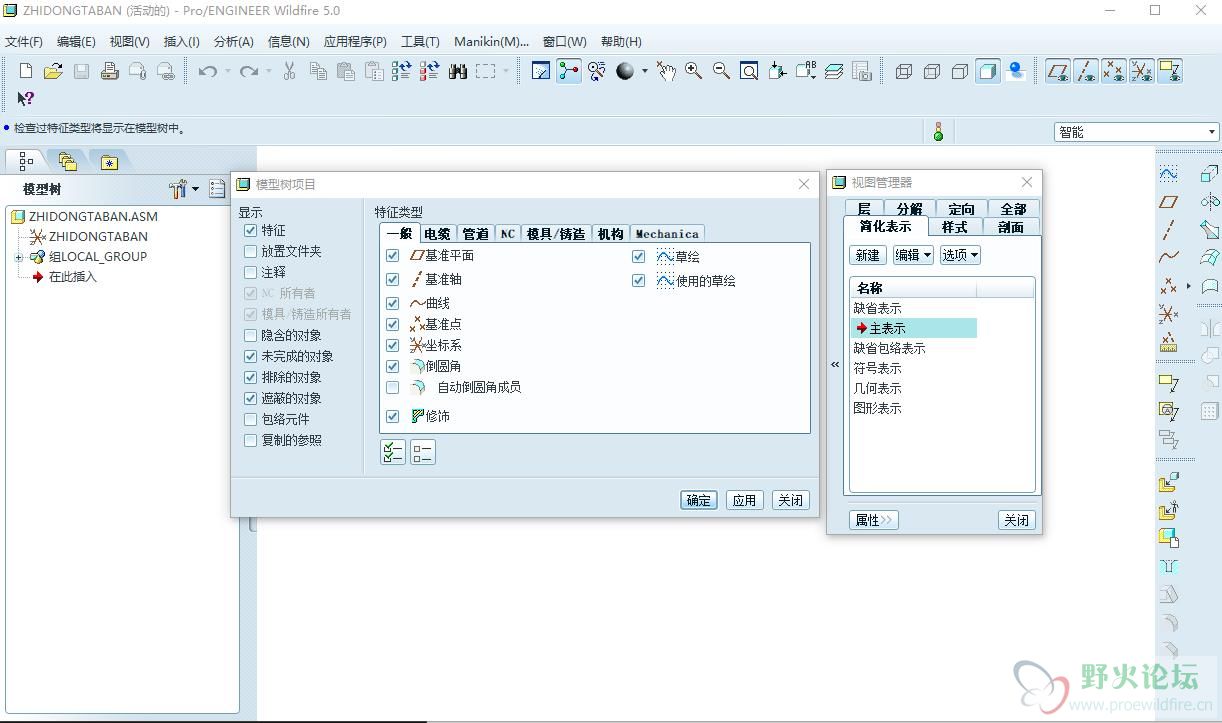The width and height of the screenshot is (1222, 723).
Task: Click the 属性>> button in view manager
Action: pos(874,520)
